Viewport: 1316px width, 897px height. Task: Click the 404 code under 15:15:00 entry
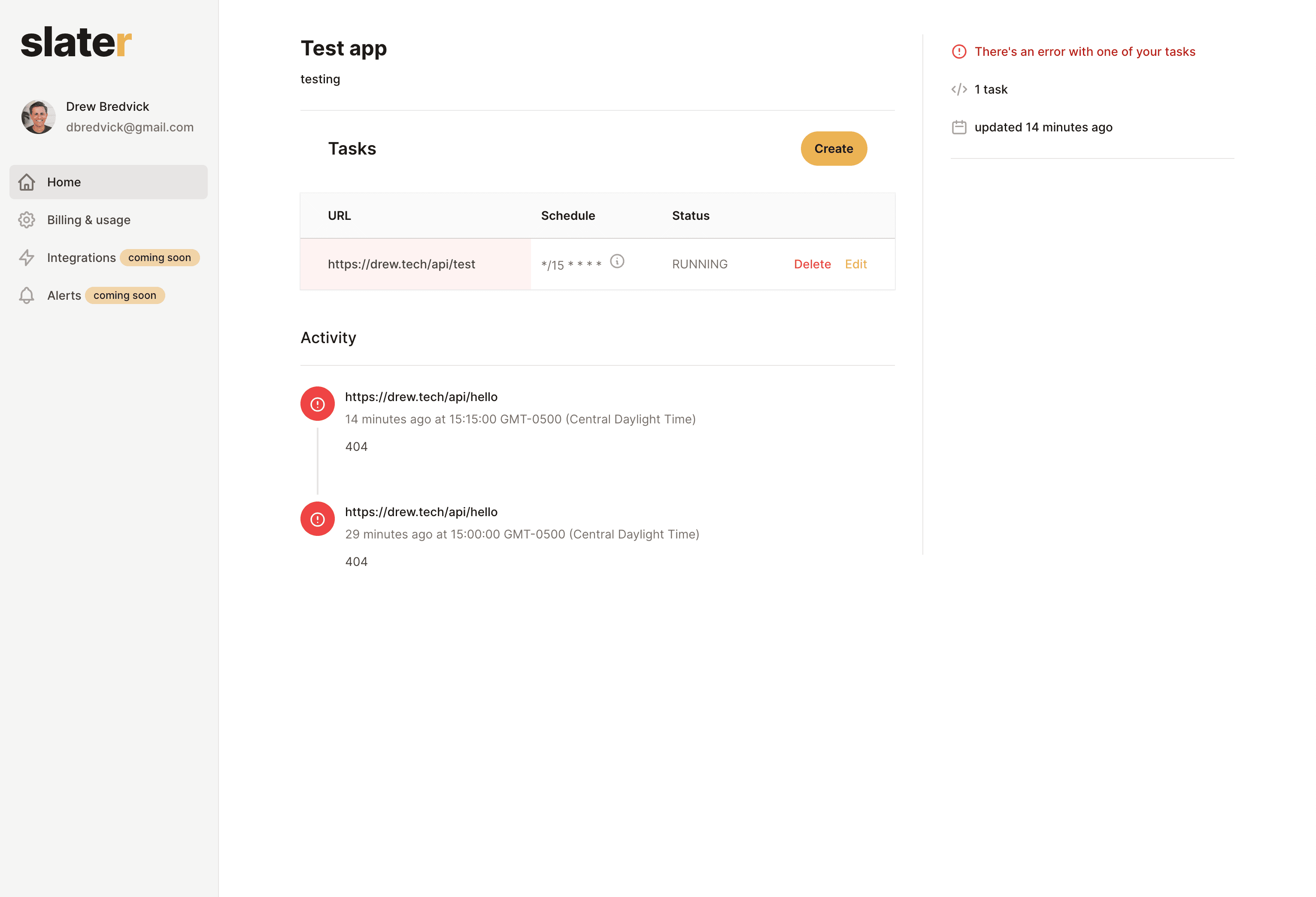click(356, 447)
